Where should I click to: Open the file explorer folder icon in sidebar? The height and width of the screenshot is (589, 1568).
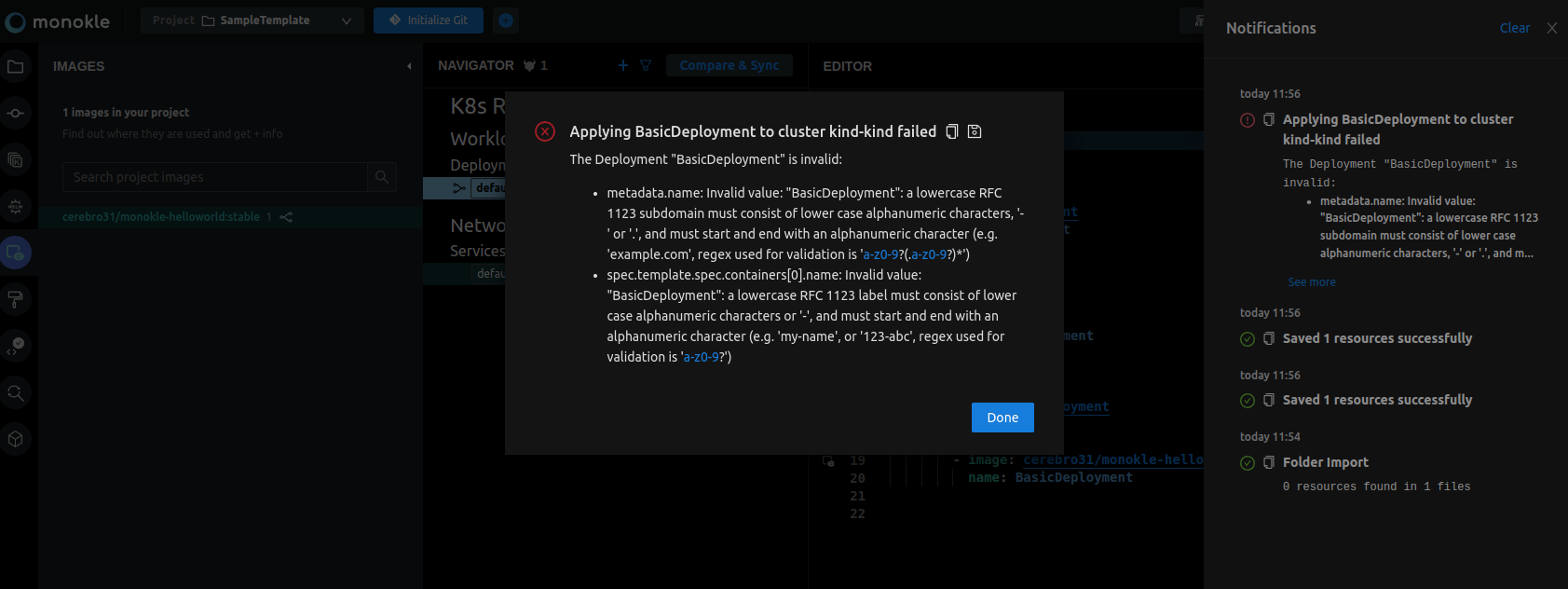tap(16, 67)
